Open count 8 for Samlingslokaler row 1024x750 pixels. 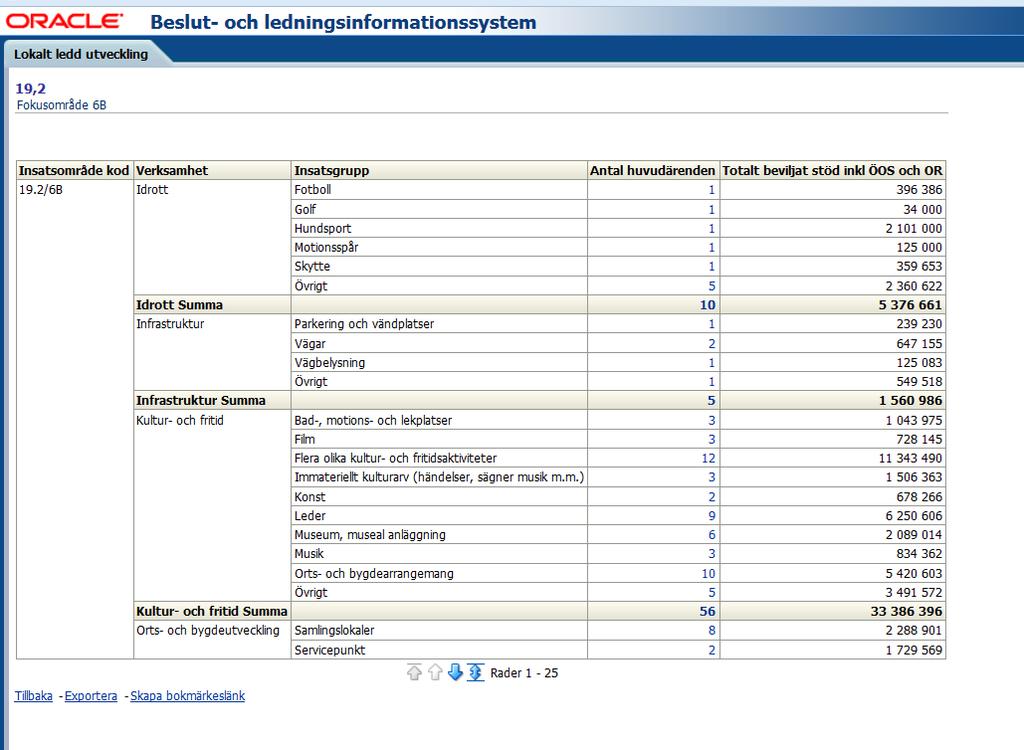712,630
